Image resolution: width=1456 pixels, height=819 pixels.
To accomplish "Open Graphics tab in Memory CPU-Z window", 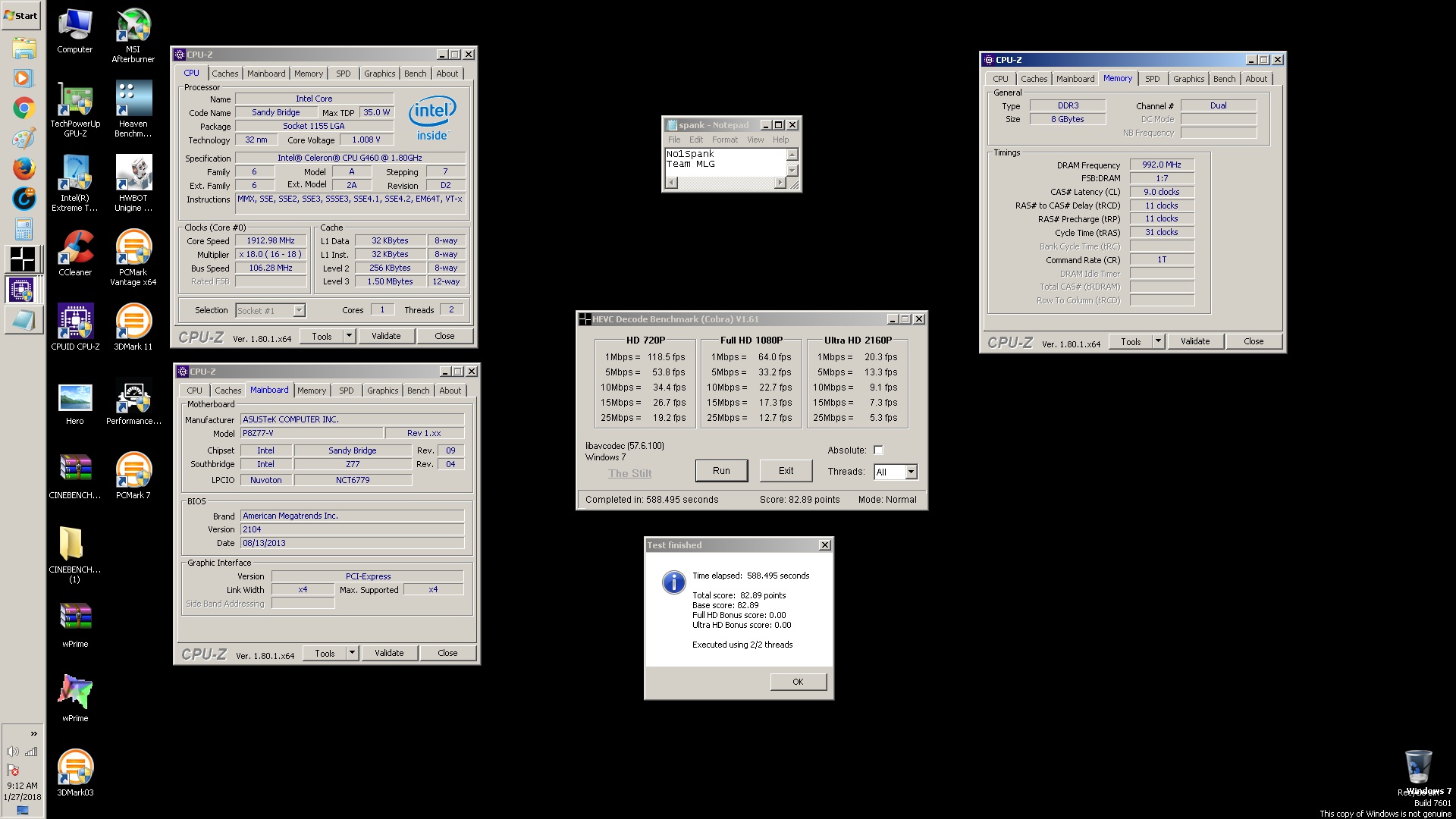I will point(1188,79).
